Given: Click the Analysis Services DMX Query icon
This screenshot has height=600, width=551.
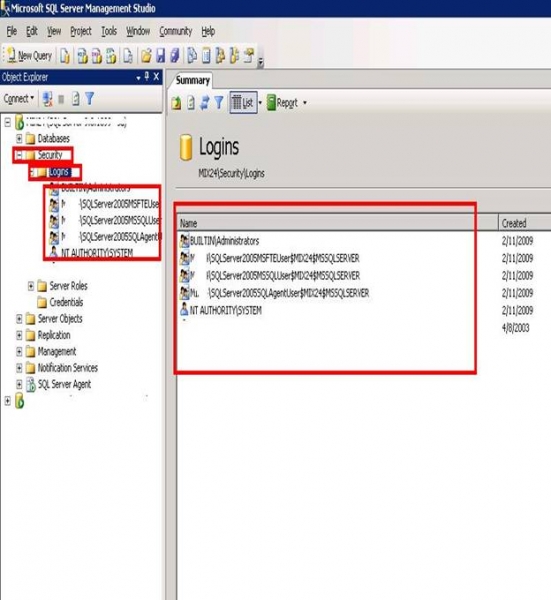Looking at the screenshot, I should [x=97, y=56].
